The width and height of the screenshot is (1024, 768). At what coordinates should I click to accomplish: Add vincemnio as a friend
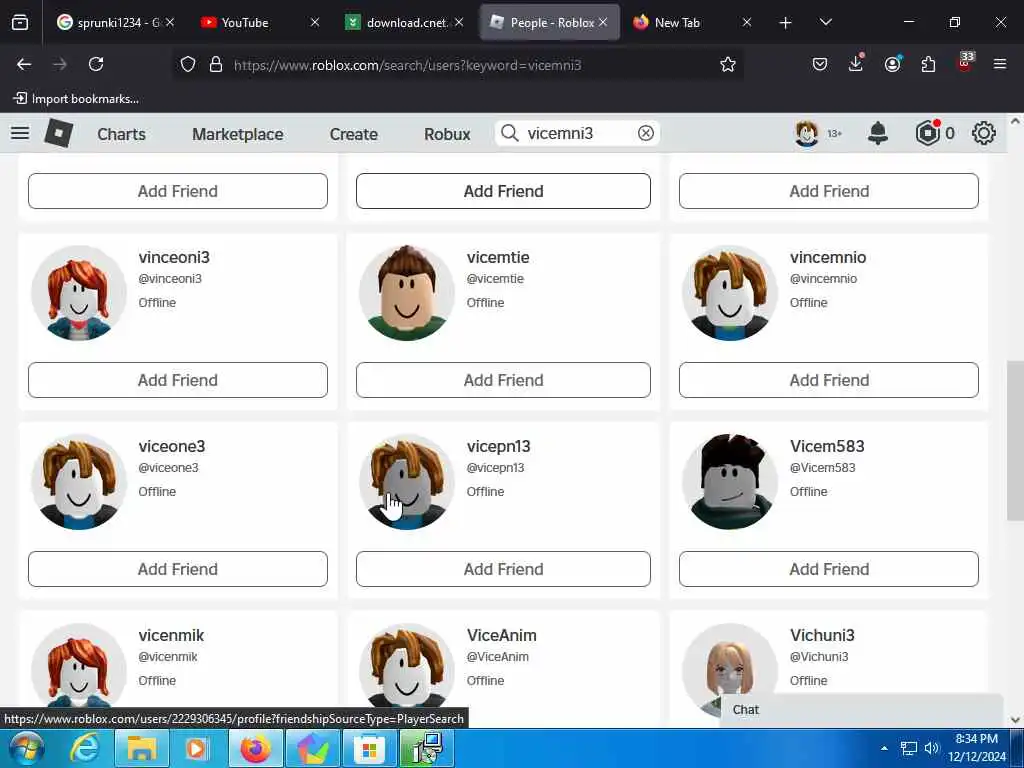829,380
